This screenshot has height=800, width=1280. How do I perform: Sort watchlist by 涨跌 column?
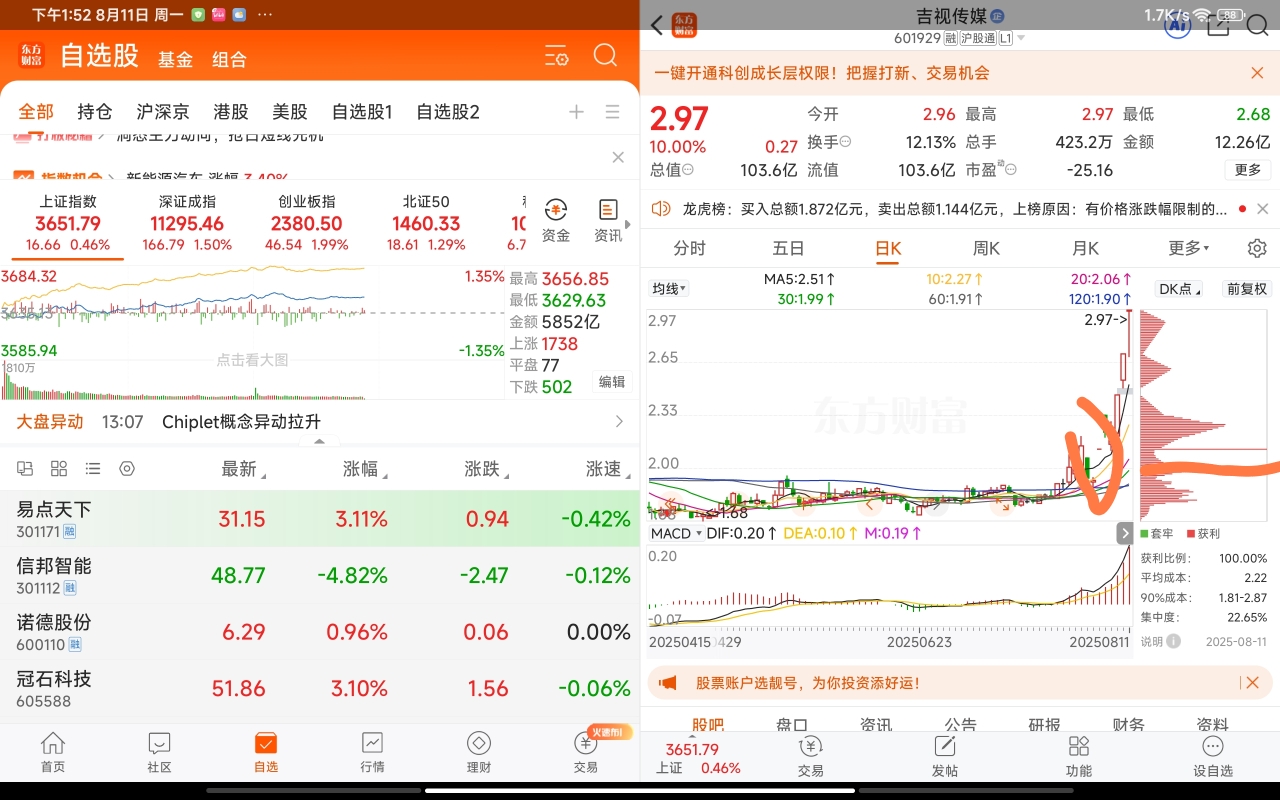click(486, 469)
